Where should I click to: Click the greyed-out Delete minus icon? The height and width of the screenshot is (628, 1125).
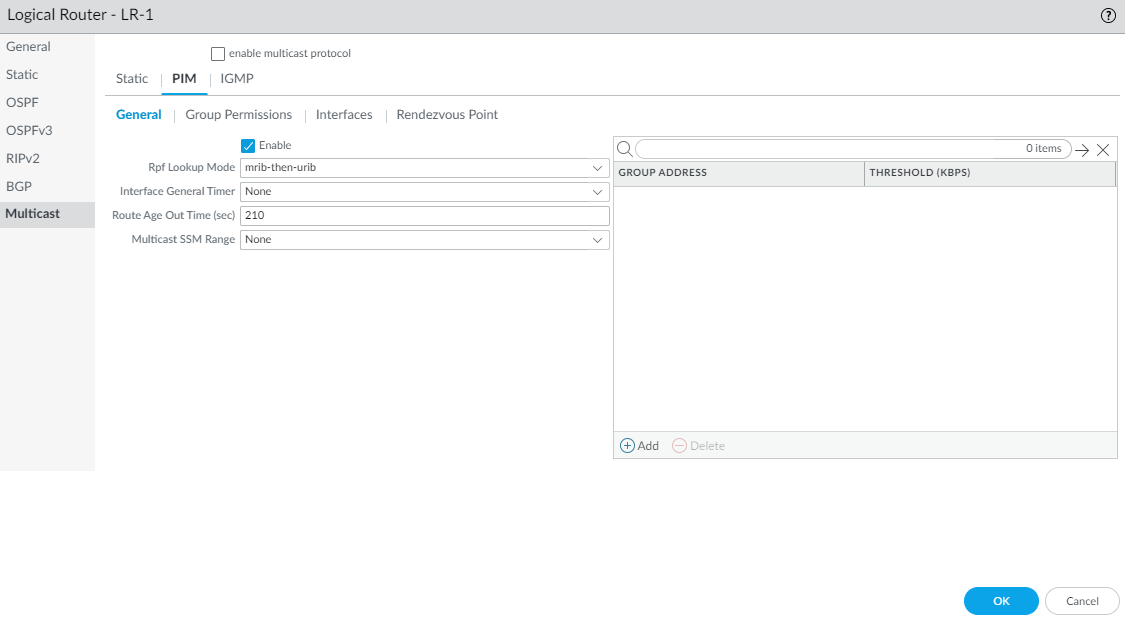[x=680, y=446]
